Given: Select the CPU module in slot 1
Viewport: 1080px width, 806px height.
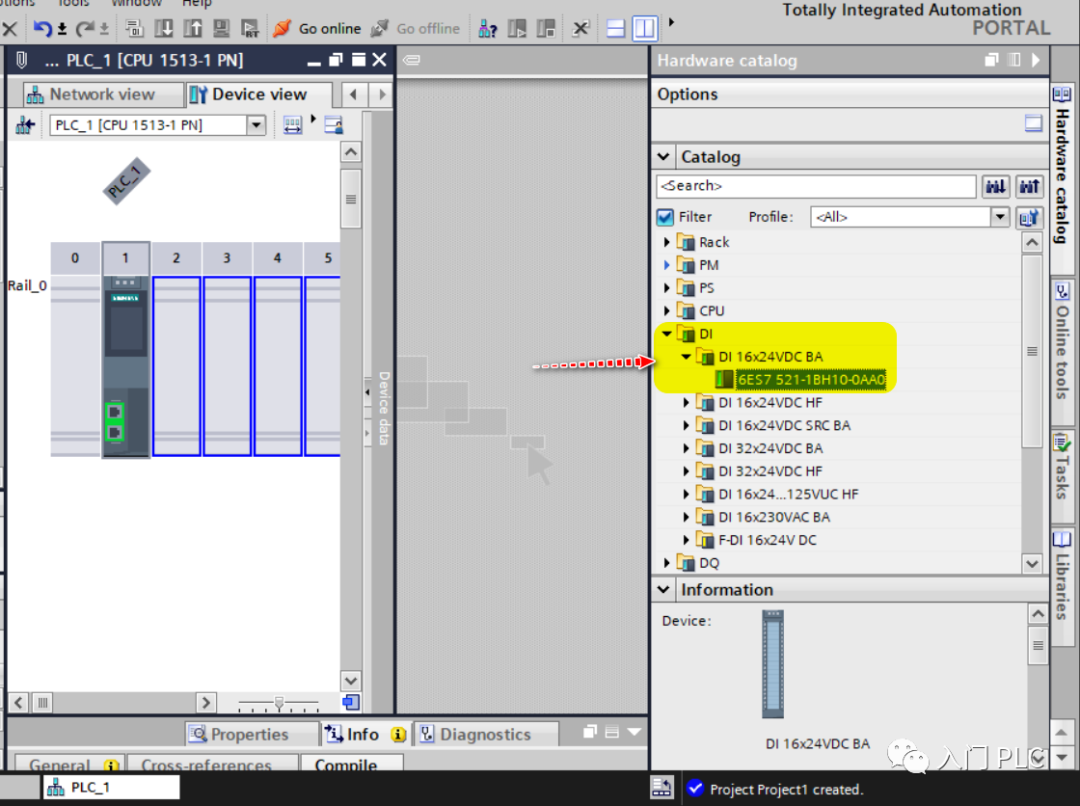Looking at the screenshot, I should tap(125, 366).
